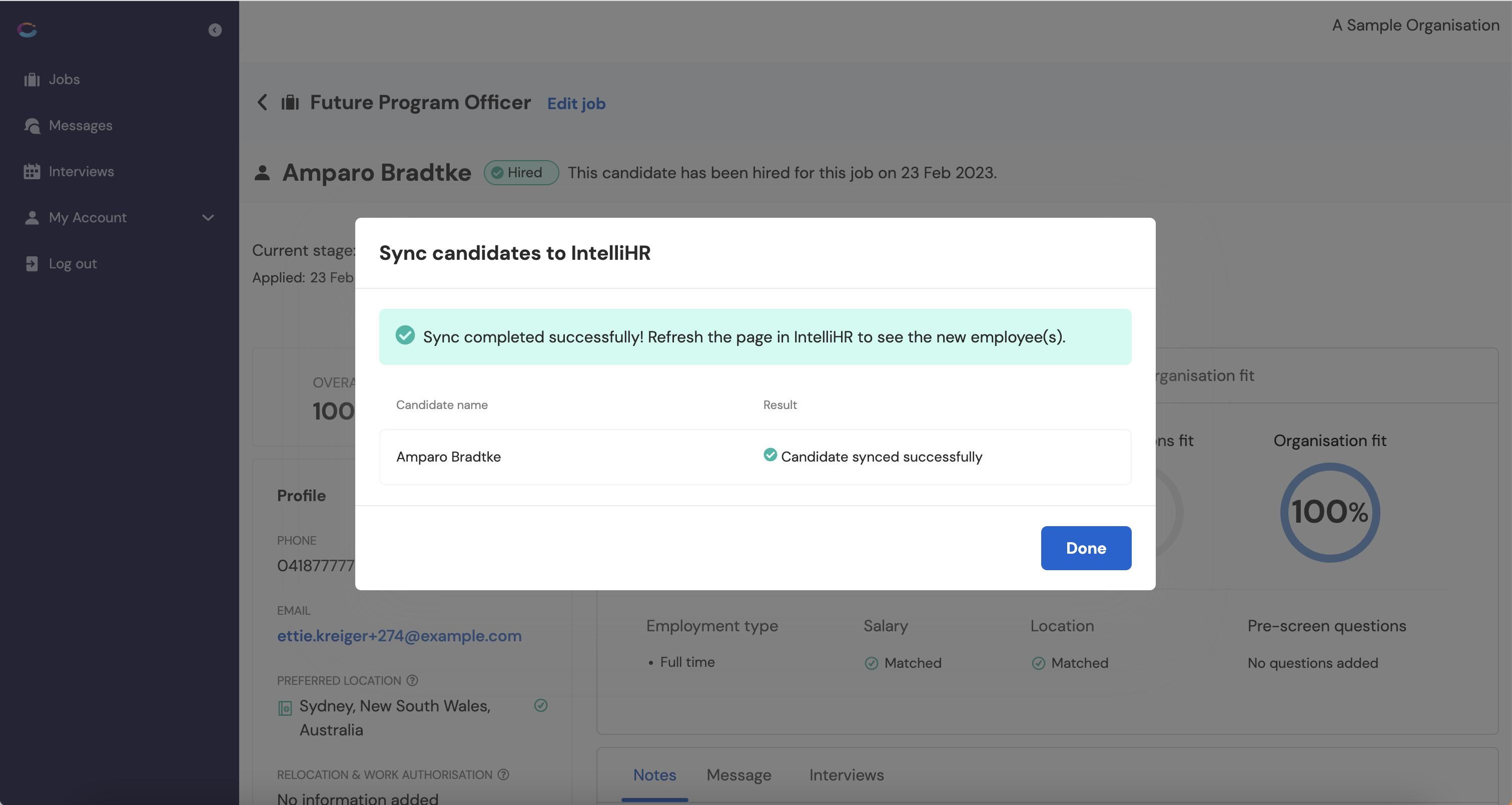This screenshot has height=805, width=1512.
Task: Go back using the left chevron
Action: click(x=262, y=102)
